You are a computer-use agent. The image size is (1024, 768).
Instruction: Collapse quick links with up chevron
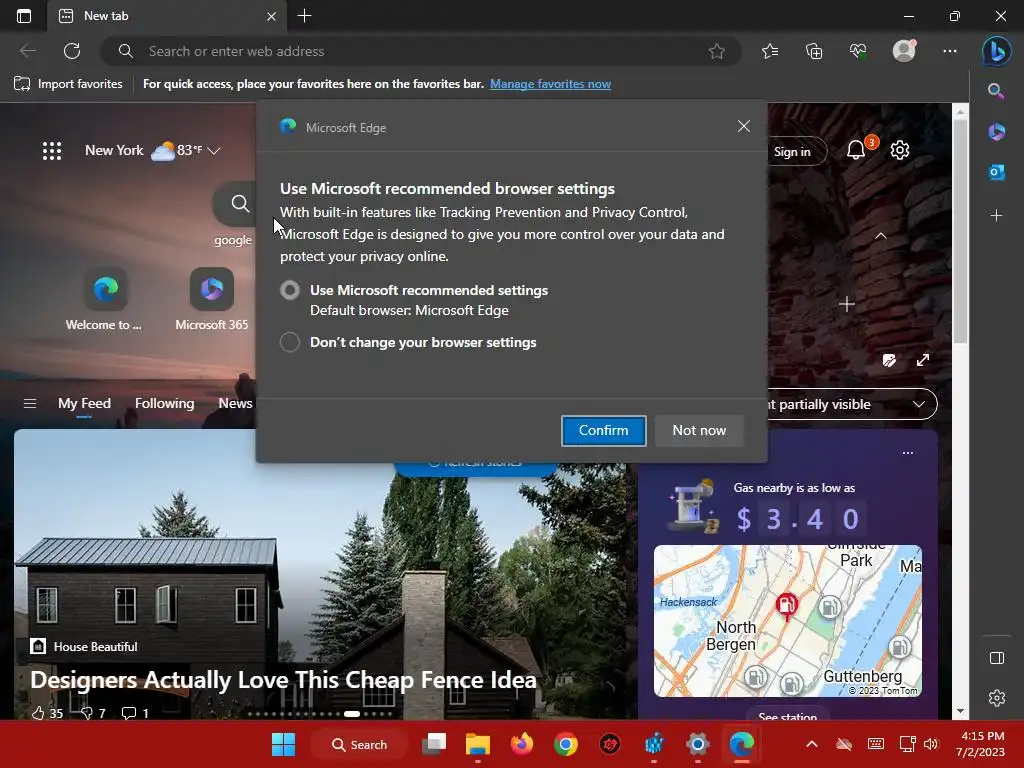[x=880, y=236]
